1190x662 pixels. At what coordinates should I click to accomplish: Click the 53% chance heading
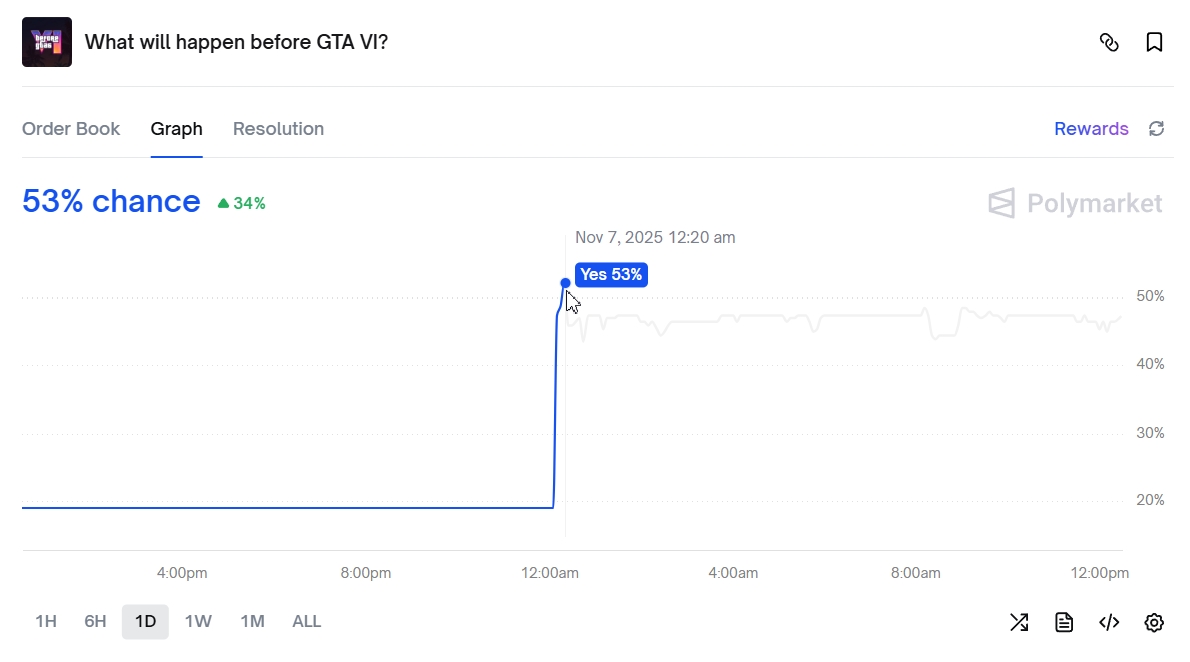coord(110,201)
